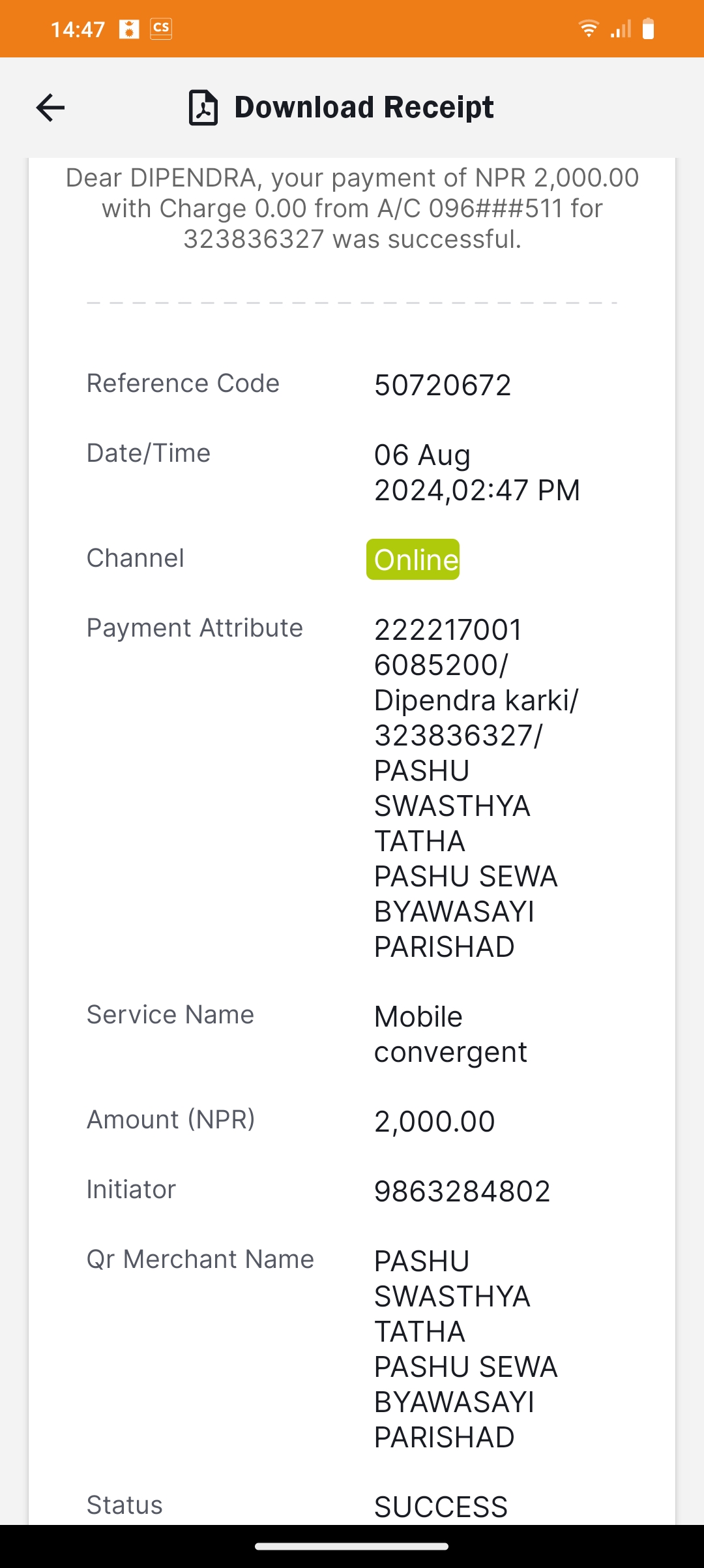Tap the SUCCESS status text
The image size is (704, 1568).
point(441,1507)
